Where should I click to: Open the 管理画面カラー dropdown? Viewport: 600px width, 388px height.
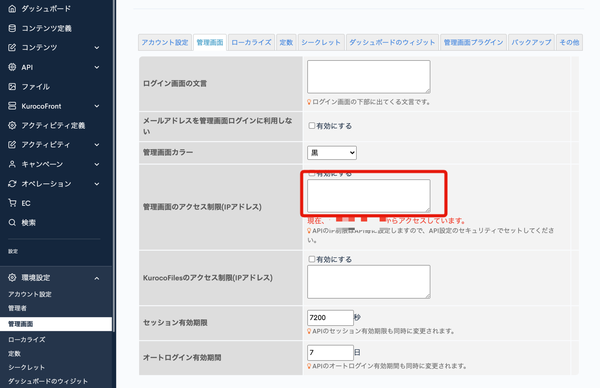pyautogui.click(x=332, y=153)
